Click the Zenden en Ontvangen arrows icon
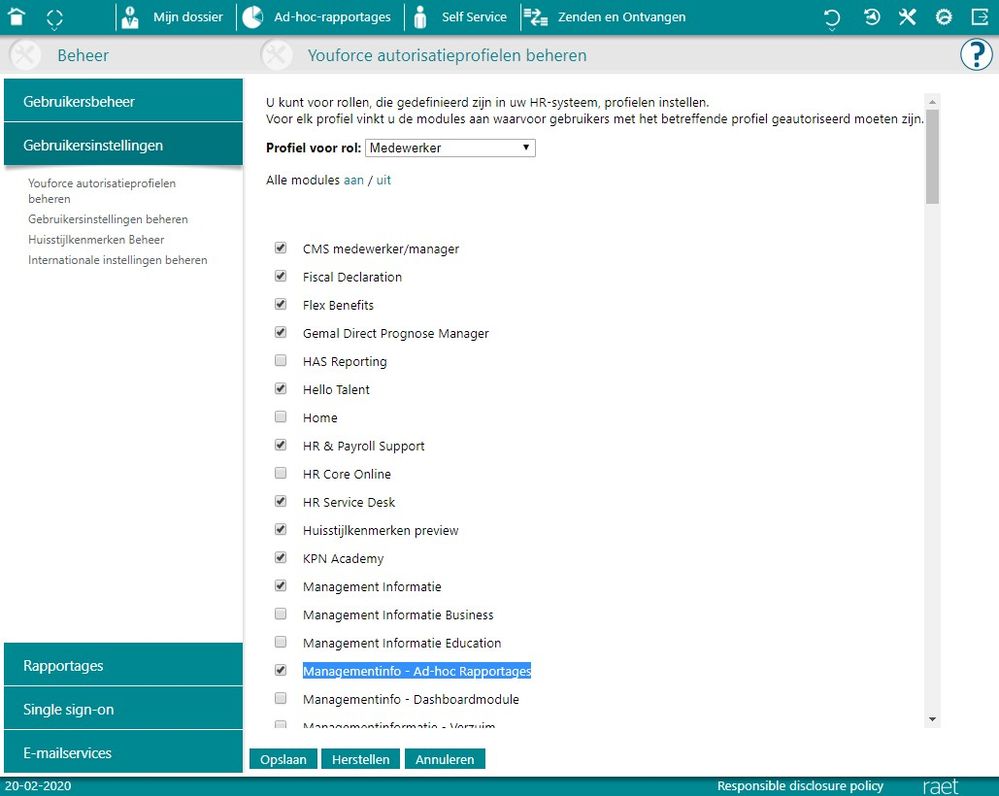The image size is (999, 796). [535, 17]
